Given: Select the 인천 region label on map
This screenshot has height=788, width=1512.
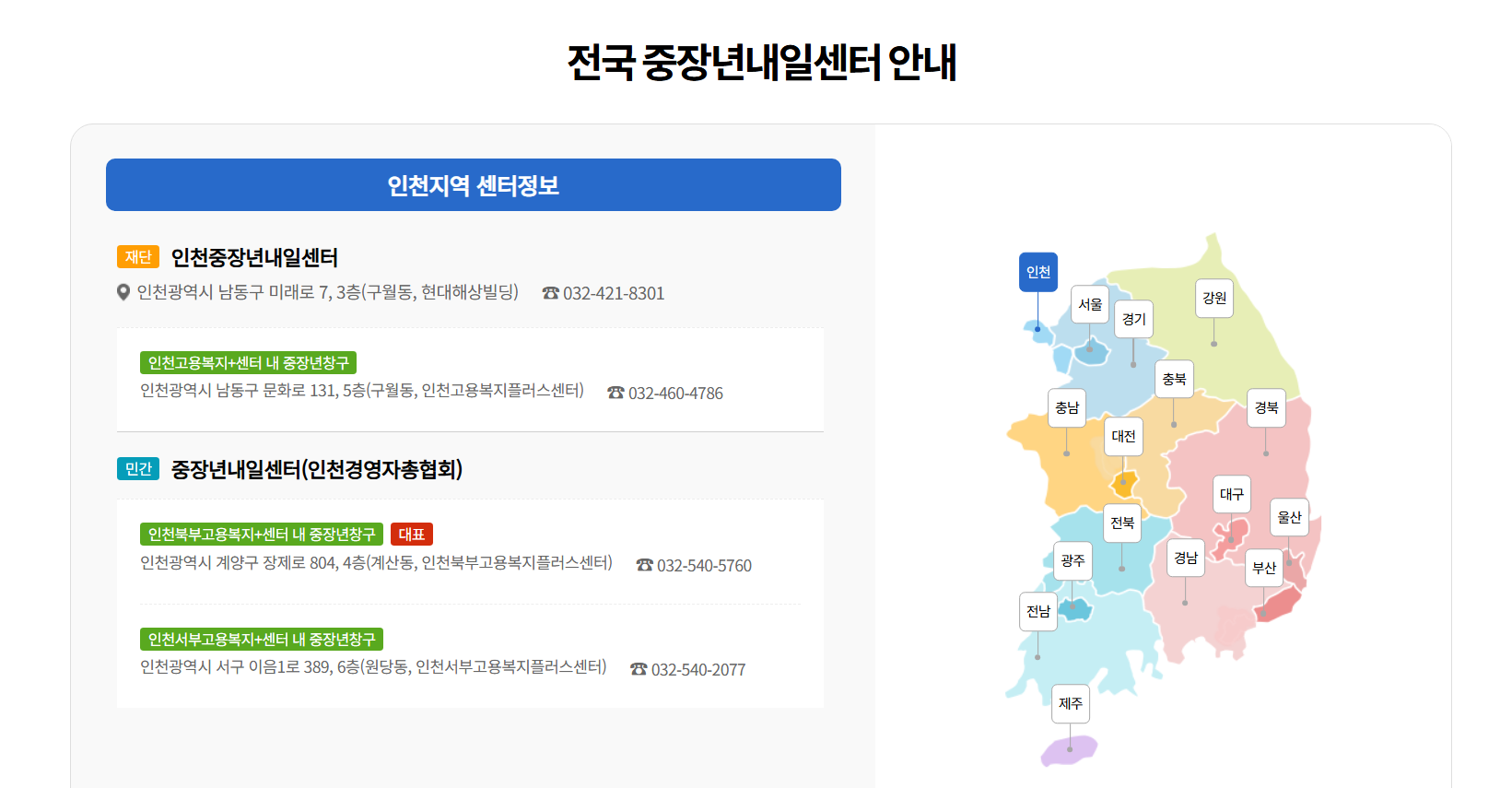Looking at the screenshot, I should 1038,272.
